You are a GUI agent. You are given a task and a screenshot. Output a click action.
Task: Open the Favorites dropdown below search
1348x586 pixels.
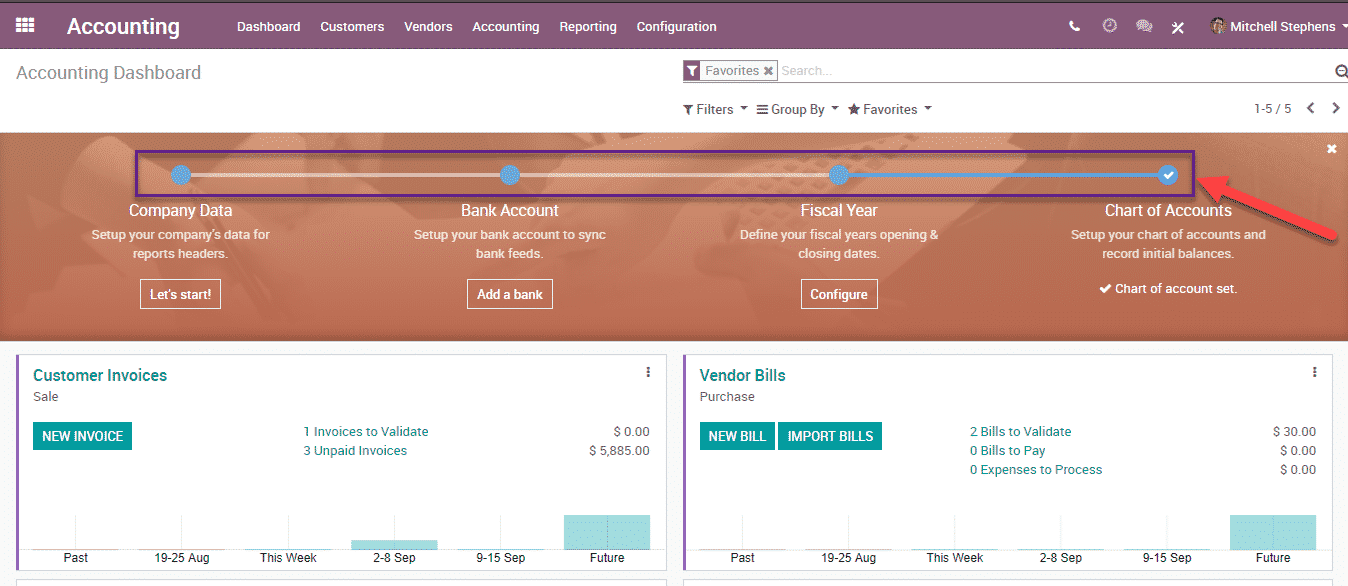coord(889,110)
